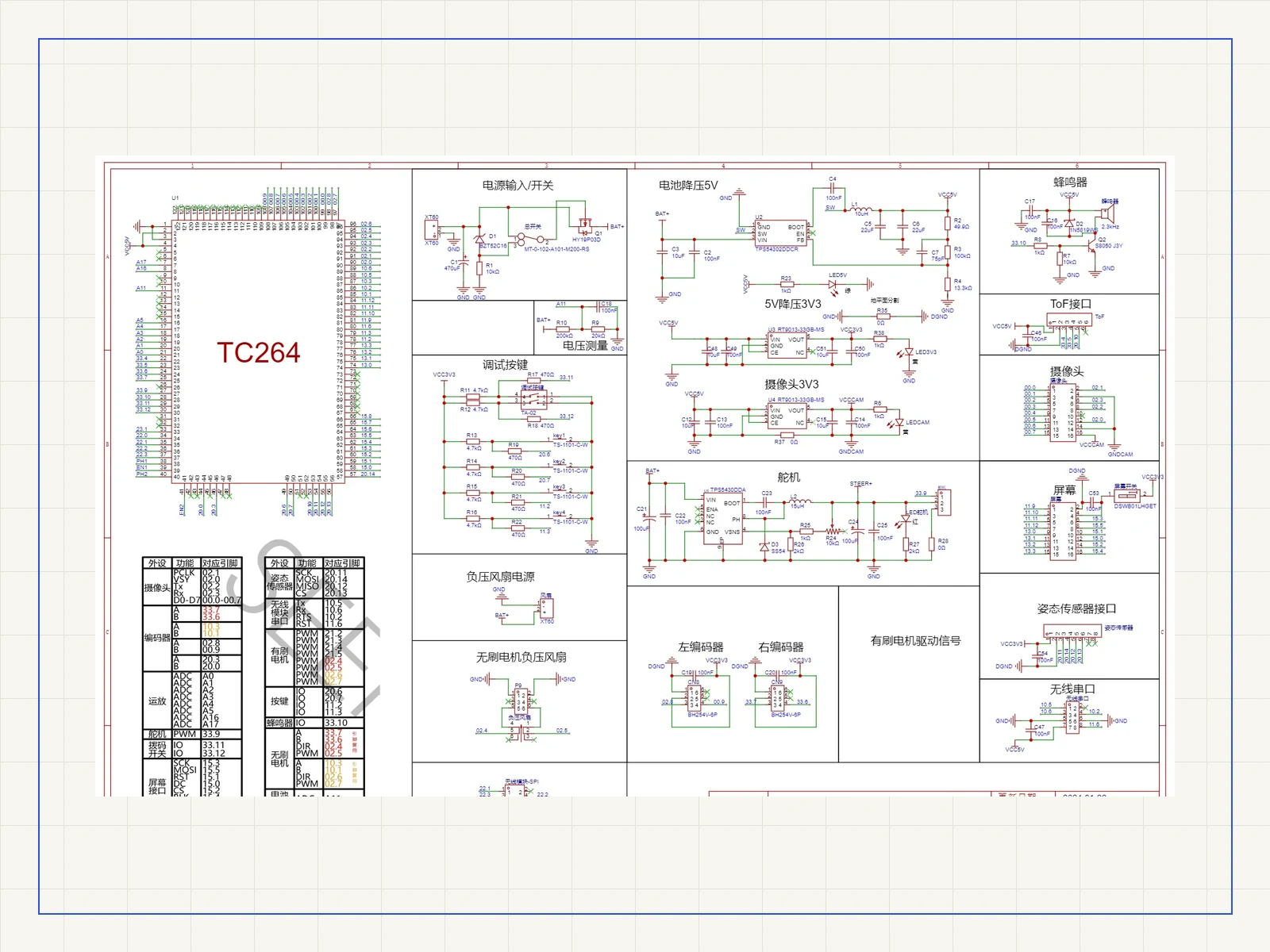Click the 右编码器 connector title
Screen dimensions: 1270x952
point(780,647)
